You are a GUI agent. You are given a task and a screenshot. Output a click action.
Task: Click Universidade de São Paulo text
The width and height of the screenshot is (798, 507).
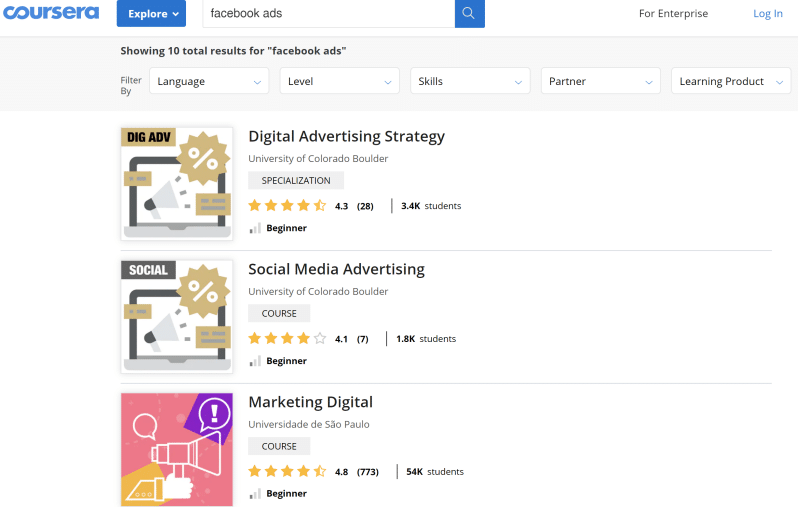(309, 424)
